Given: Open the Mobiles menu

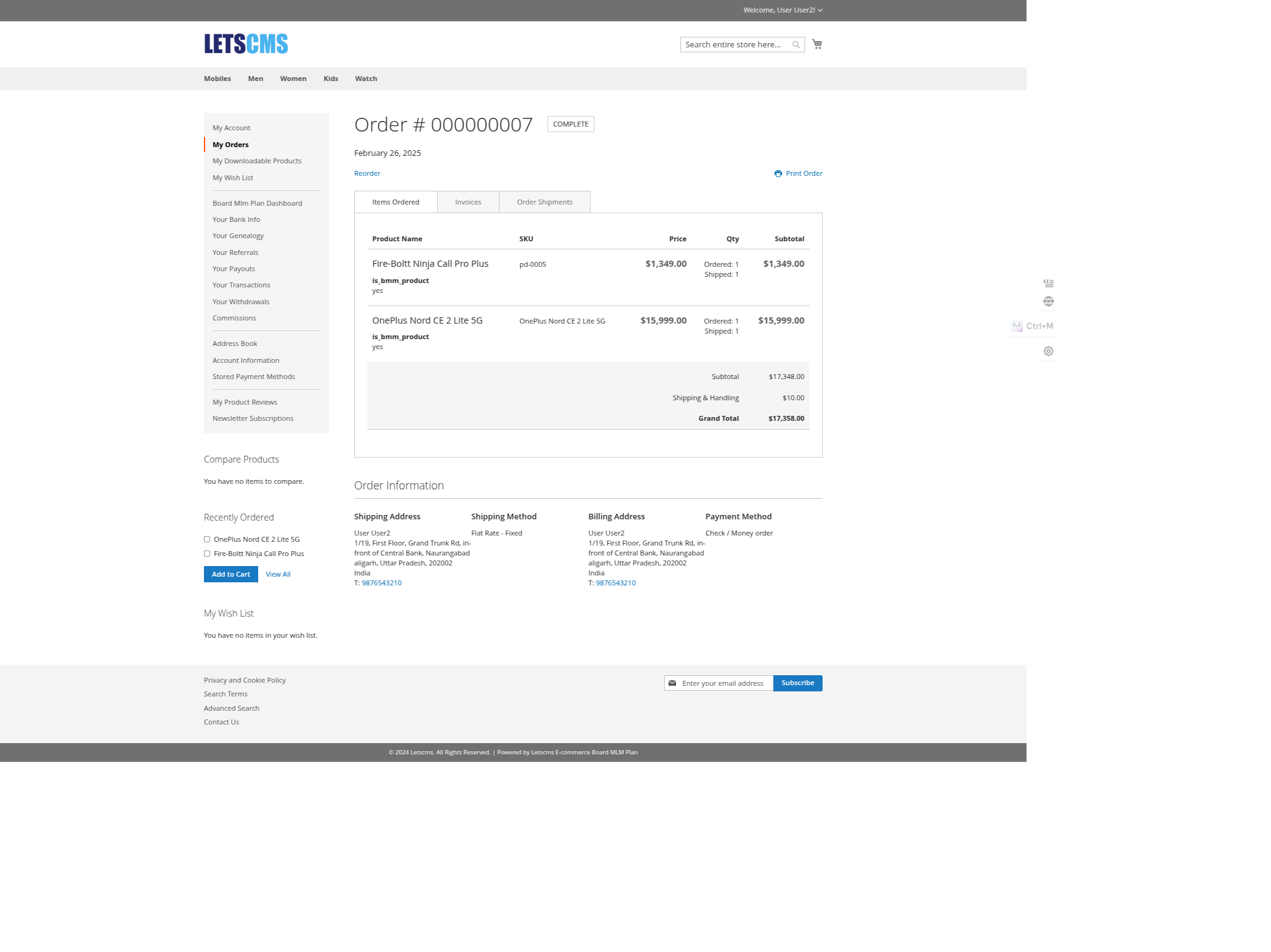Looking at the screenshot, I should coord(217,79).
